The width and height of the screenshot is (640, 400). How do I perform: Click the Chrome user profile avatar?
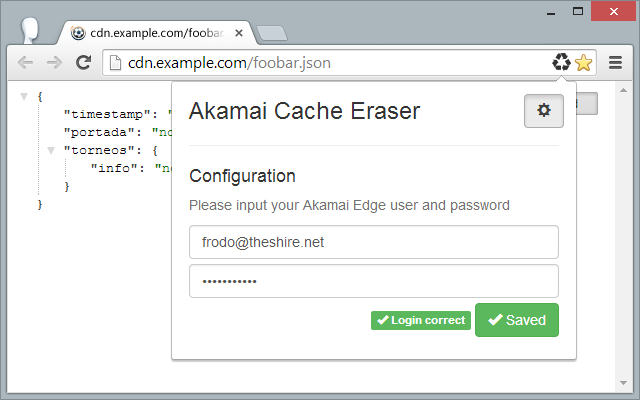click(30, 31)
